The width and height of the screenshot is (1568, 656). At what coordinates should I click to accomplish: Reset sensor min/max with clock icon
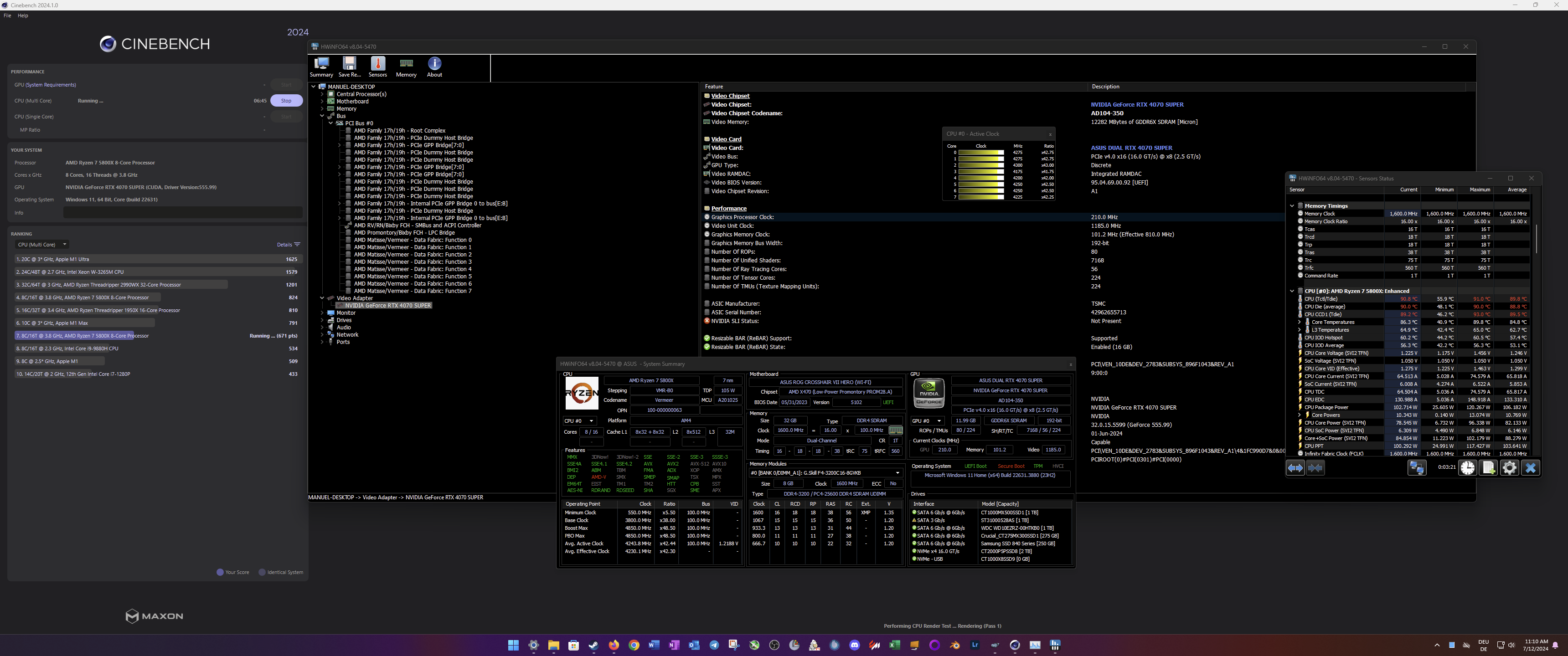1468,467
